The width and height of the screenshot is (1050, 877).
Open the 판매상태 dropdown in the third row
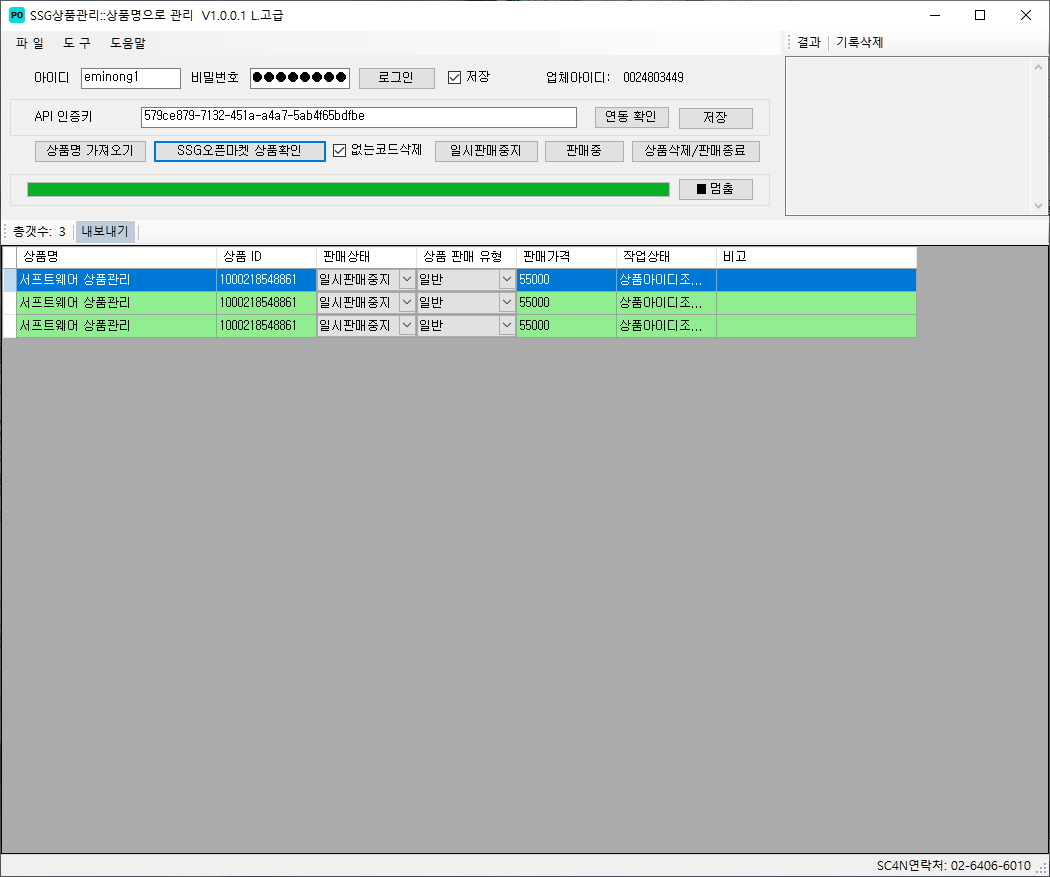pos(407,325)
